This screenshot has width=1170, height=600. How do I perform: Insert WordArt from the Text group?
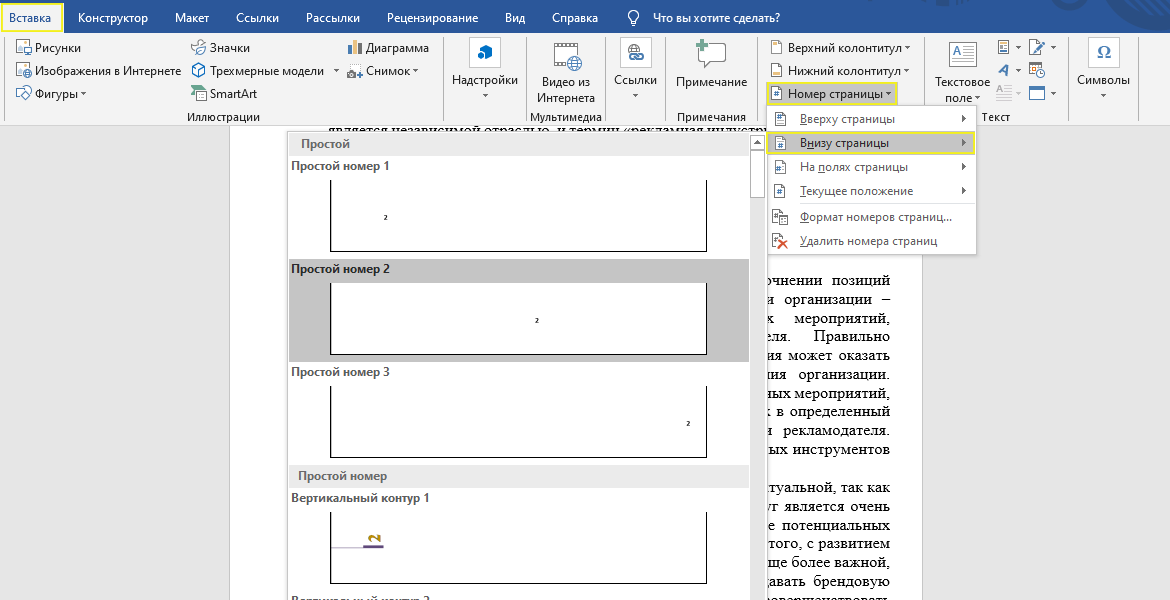(1003, 70)
